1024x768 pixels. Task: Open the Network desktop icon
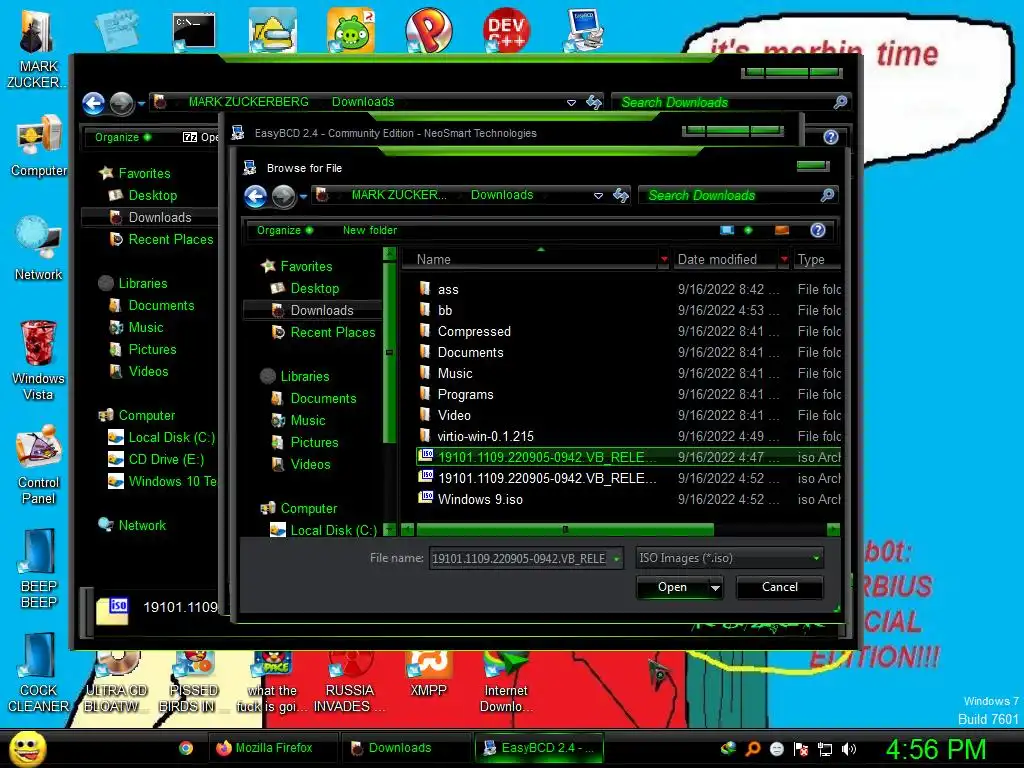click(39, 249)
